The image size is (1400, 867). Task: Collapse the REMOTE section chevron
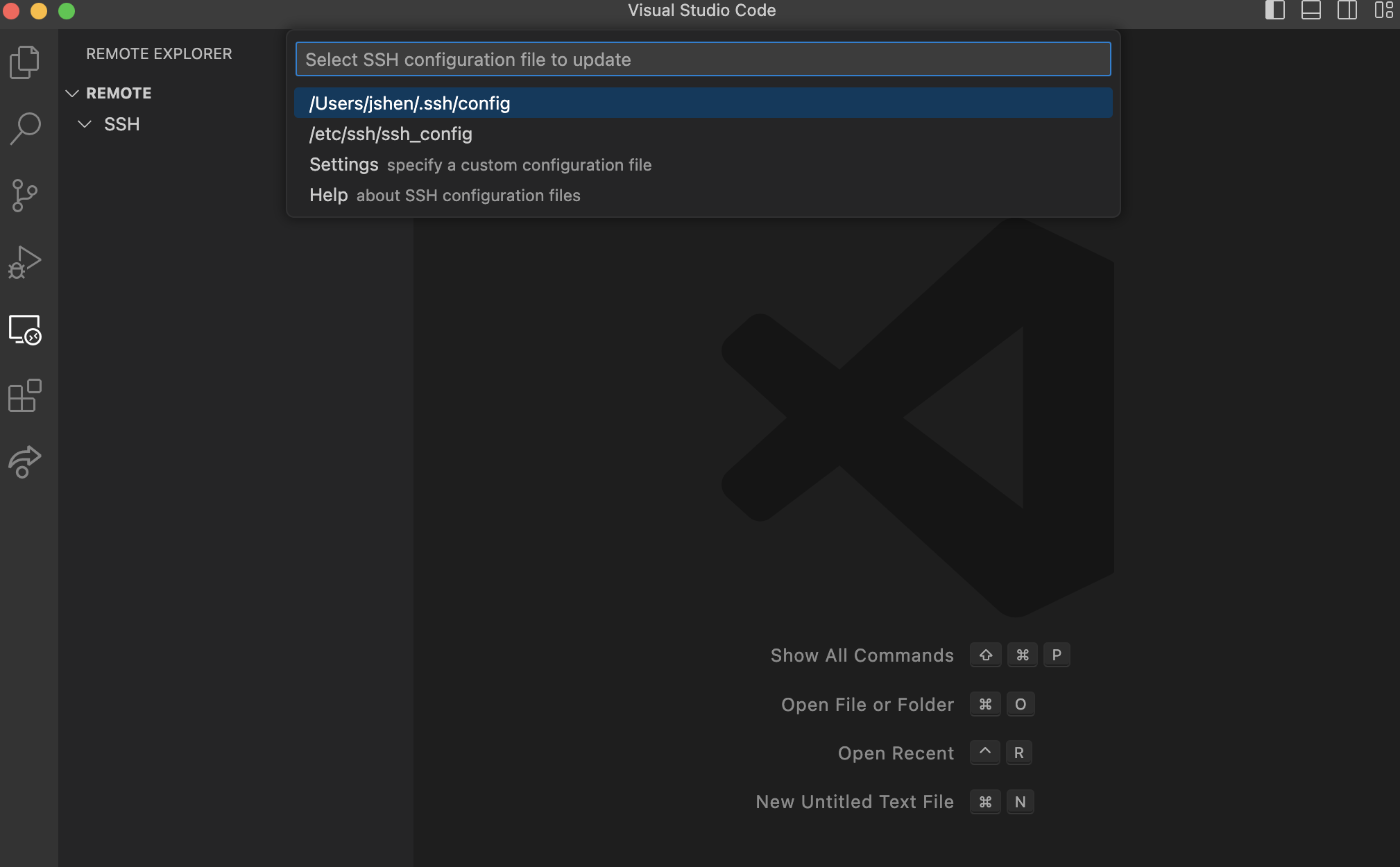(72, 93)
